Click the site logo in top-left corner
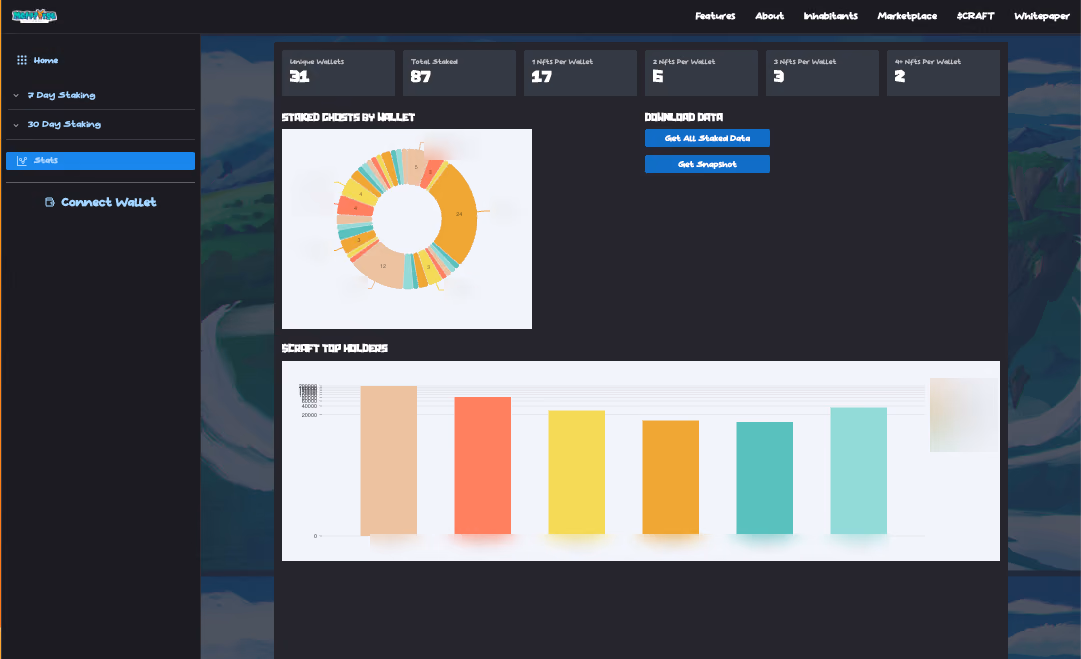 click(34, 15)
